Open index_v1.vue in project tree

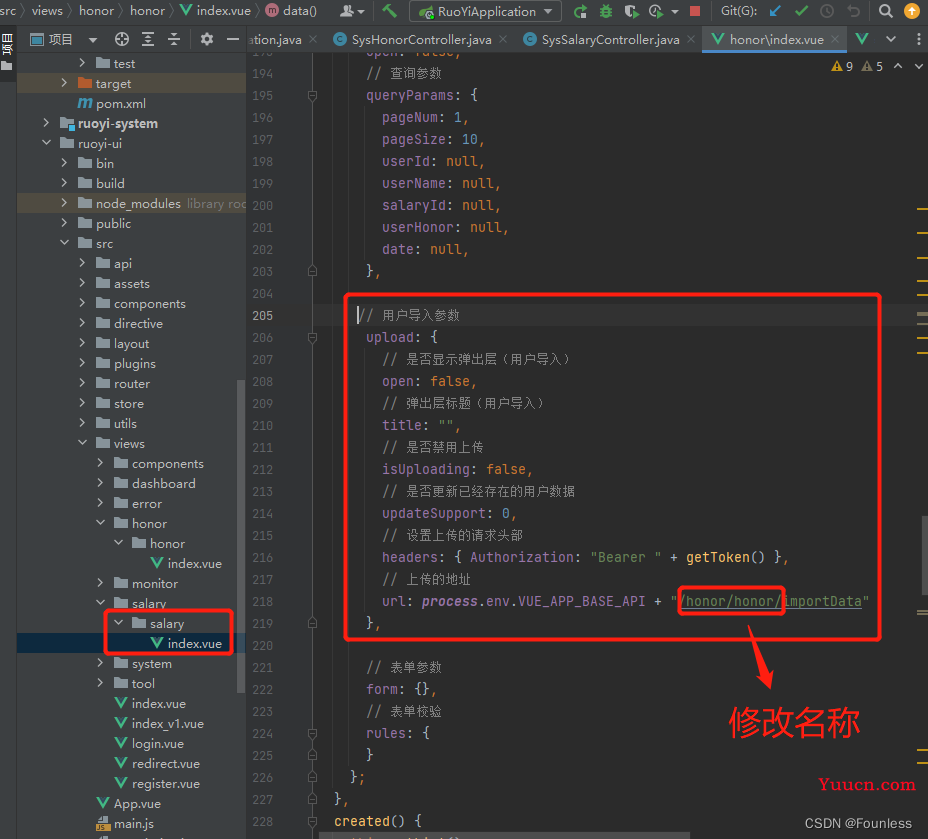tap(167, 723)
